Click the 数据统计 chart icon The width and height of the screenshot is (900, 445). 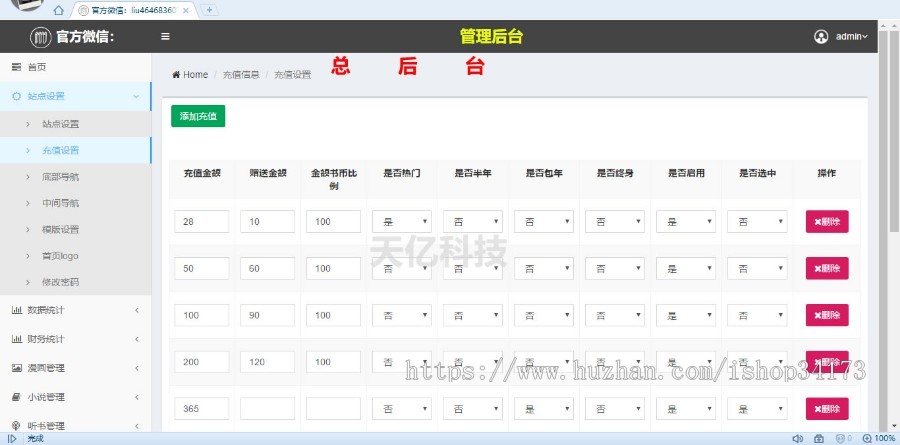[17, 310]
